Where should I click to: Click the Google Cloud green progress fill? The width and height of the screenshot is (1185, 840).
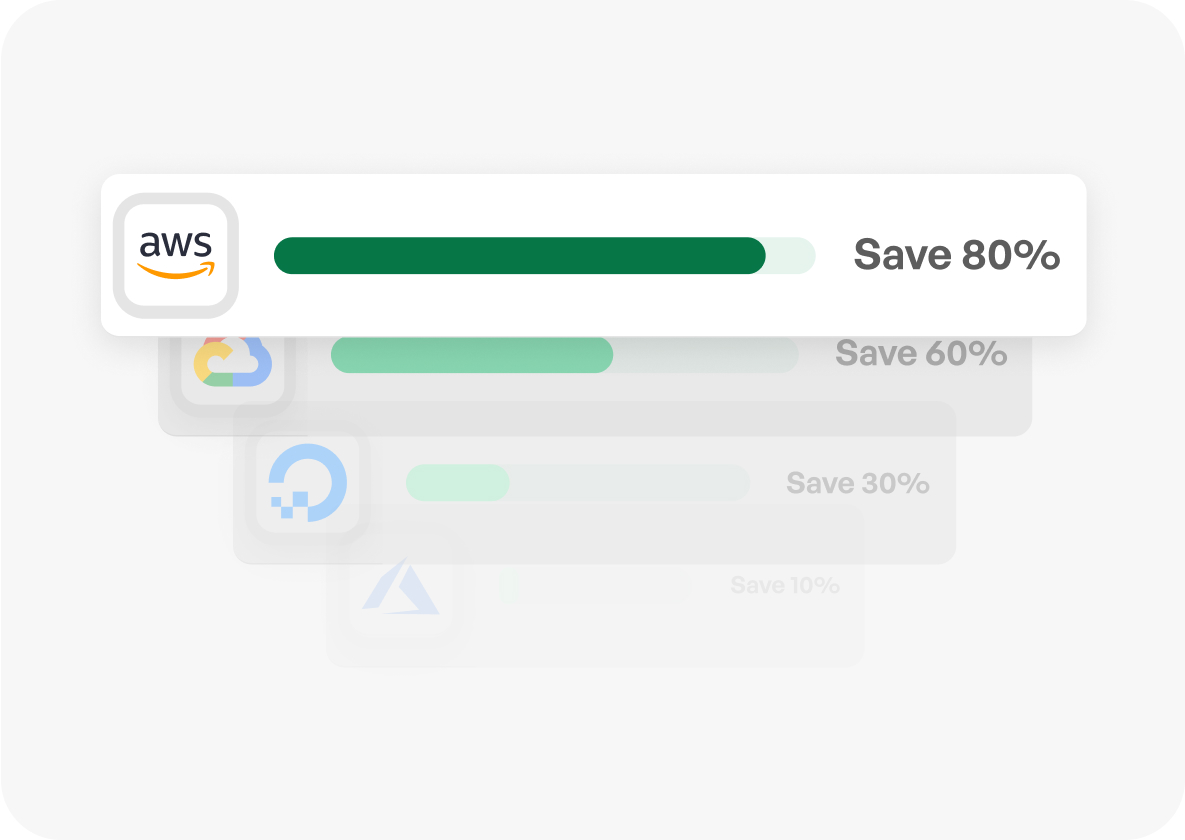tap(471, 356)
